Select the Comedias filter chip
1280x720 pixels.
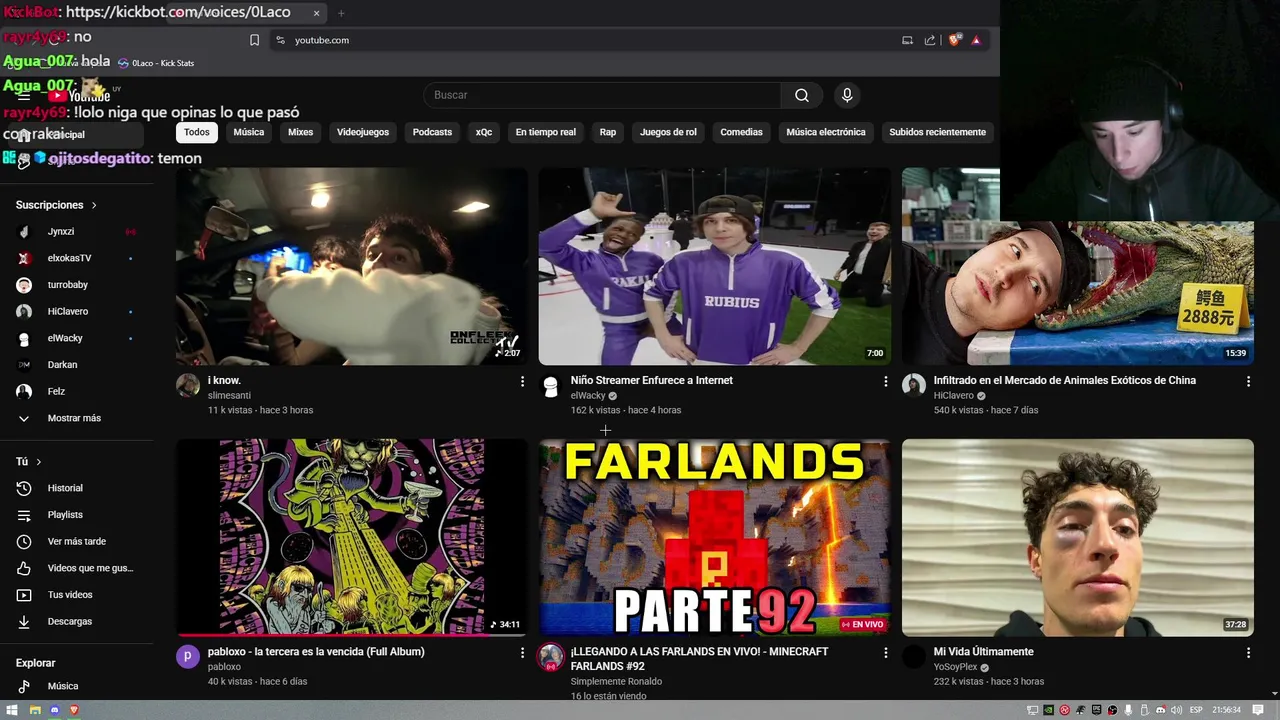741,132
